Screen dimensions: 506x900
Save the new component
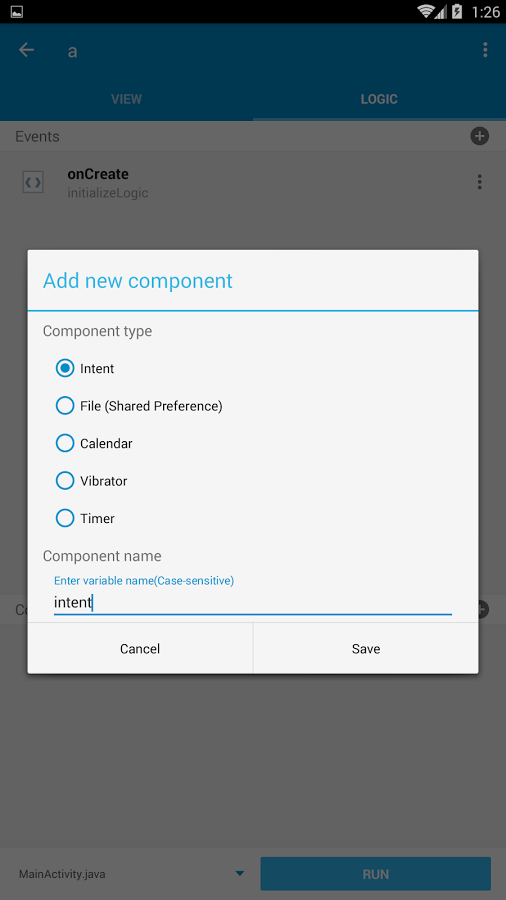click(366, 649)
